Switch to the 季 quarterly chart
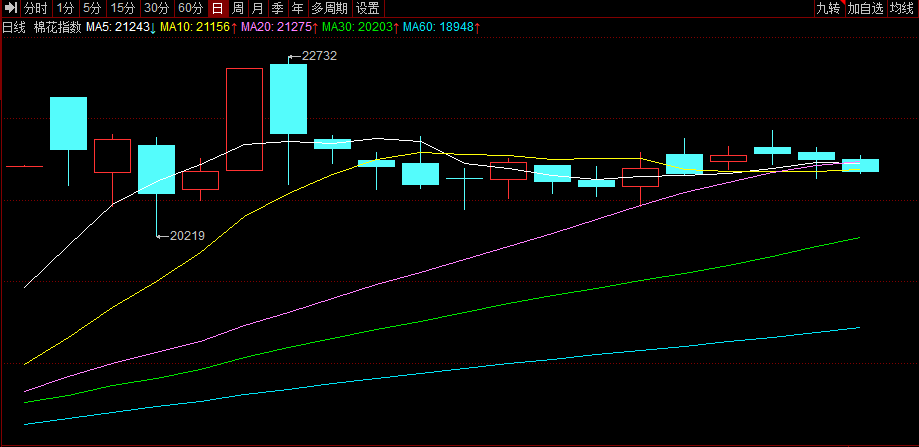 (x=277, y=8)
